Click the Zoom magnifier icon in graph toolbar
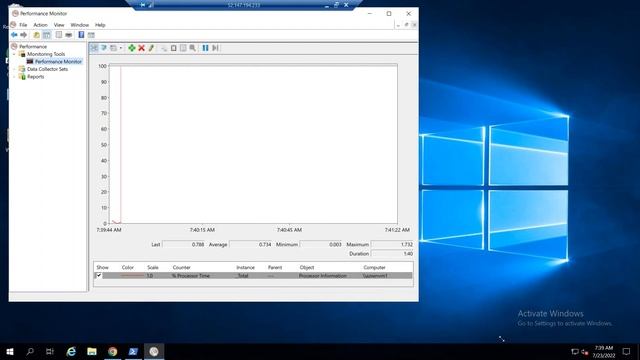 (x=193, y=48)
